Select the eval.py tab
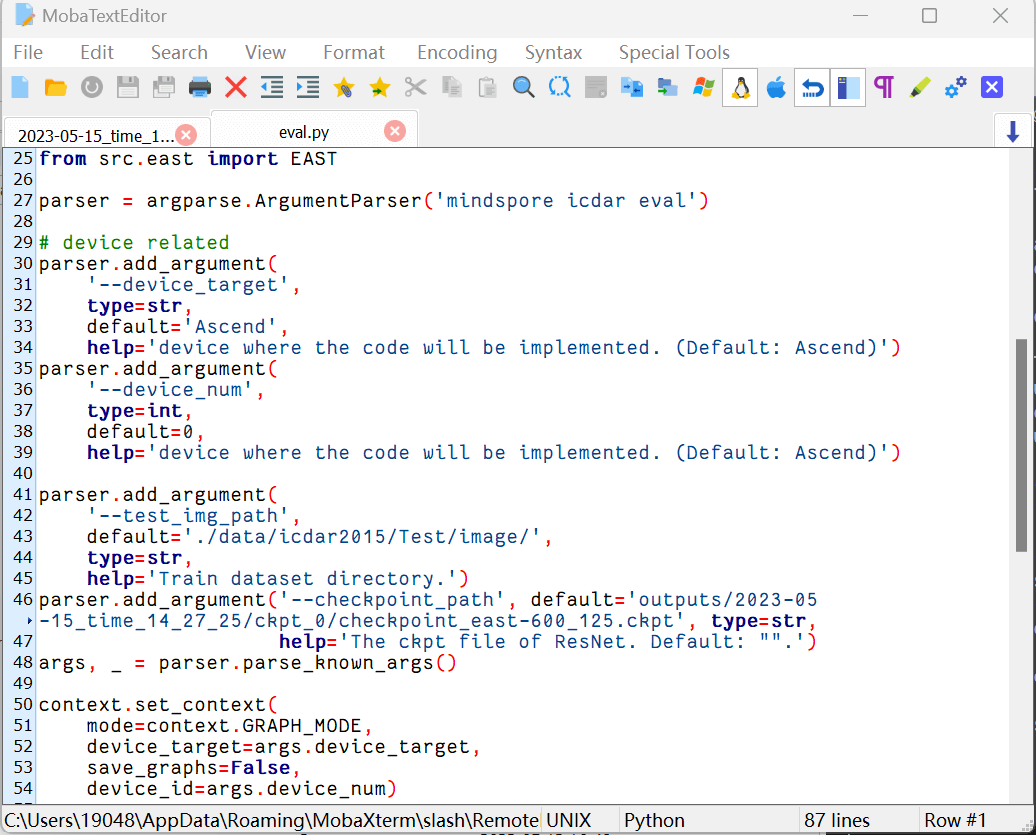The width and height of the screenshot is (1036, 835). click(304, 132)
